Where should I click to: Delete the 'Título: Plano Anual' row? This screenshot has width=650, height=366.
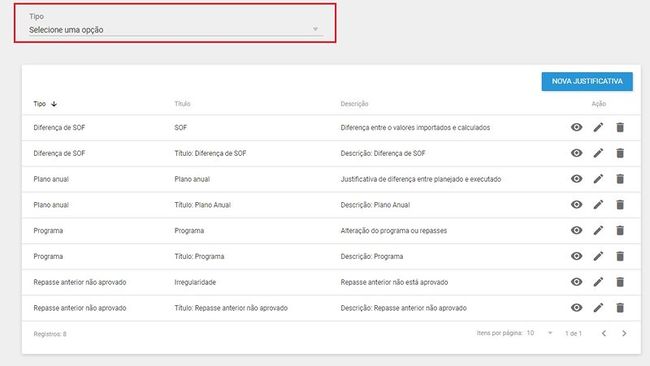[620, 204]
